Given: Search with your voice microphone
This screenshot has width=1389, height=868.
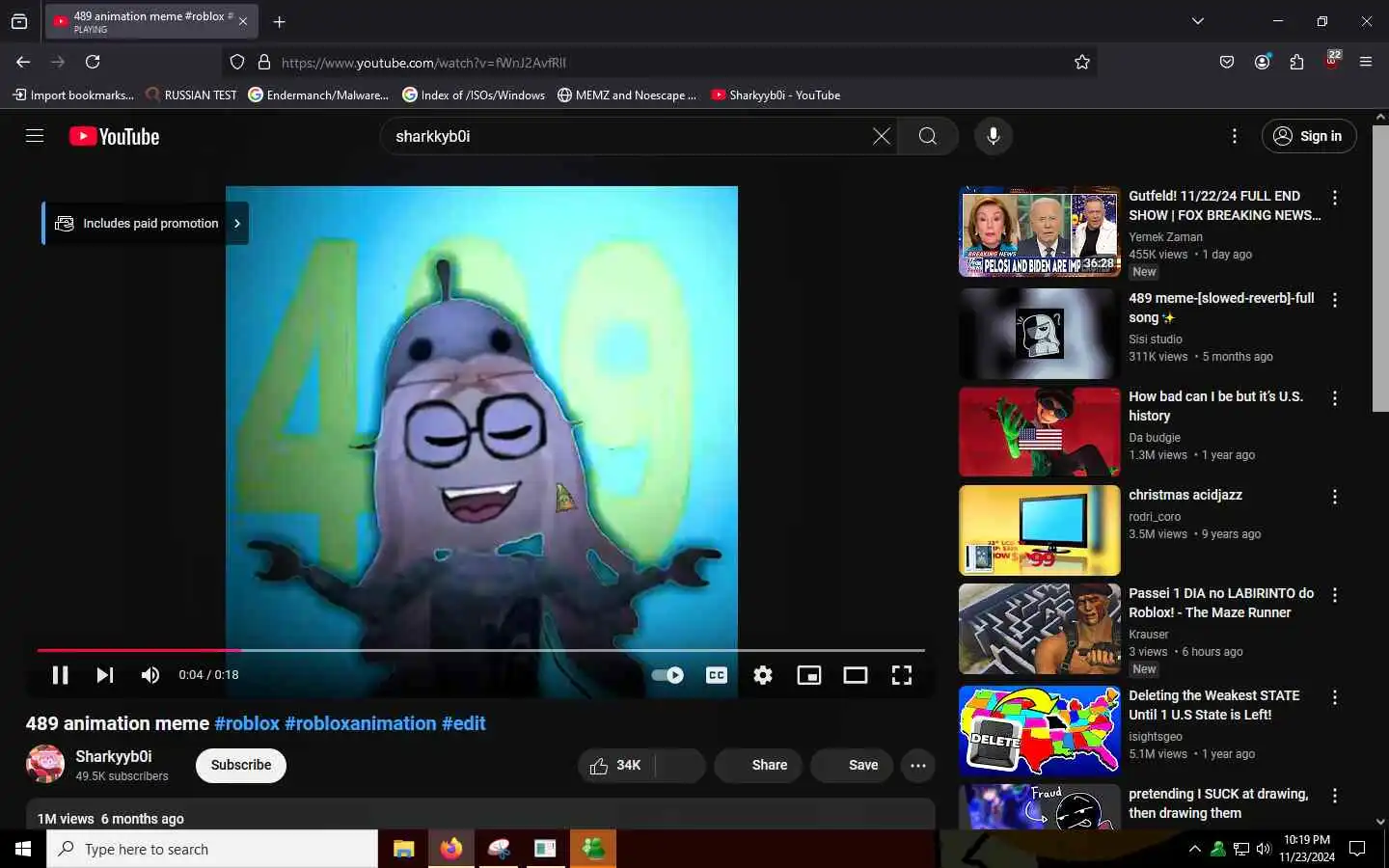Looking at the screenshot, I should [994, 136].
